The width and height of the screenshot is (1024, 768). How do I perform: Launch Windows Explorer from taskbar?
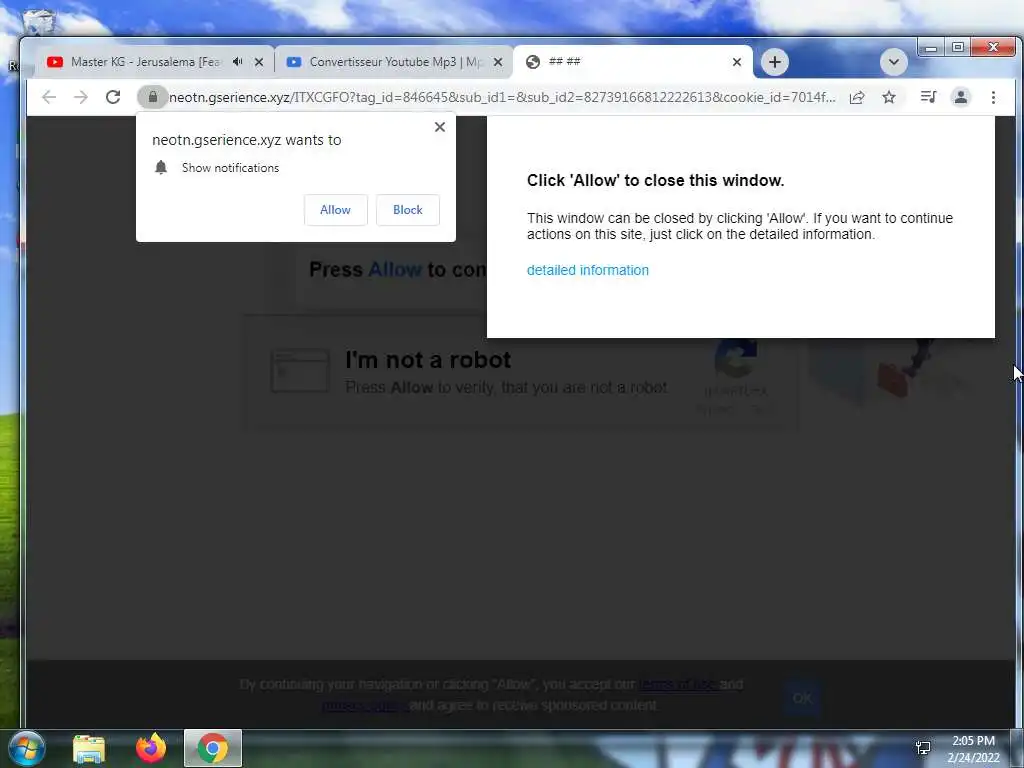(89, 748)
